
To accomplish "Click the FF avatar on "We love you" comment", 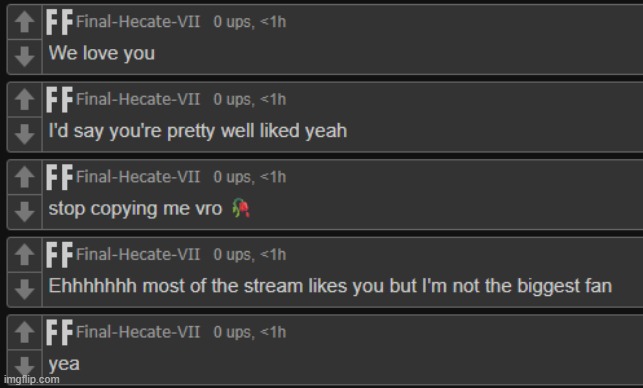I will click(59, 22).
